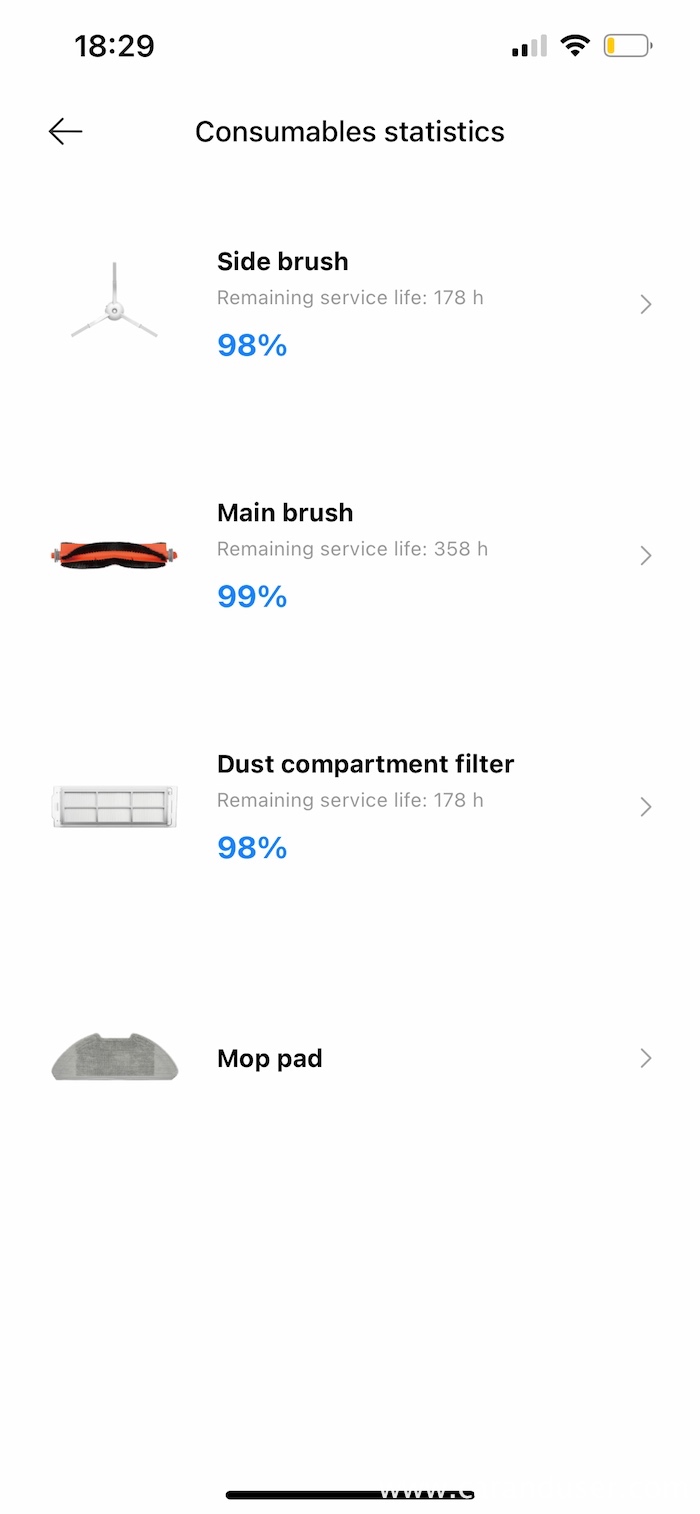
Task: Tap the gray mop pad icon
Action: click(x=114, y=1058)
